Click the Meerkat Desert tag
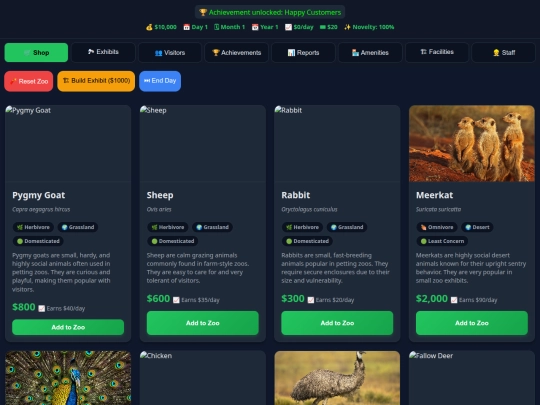Image resolution: width=540 pixels, height=405 pixels. pyautogui.click(x=477, y=227)
